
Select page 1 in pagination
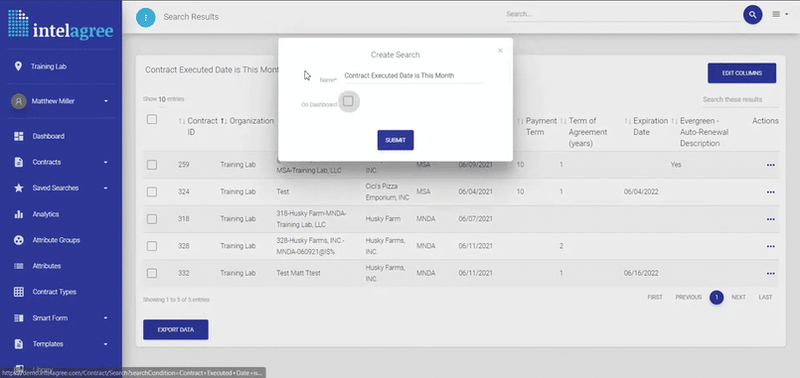[716, 297]
